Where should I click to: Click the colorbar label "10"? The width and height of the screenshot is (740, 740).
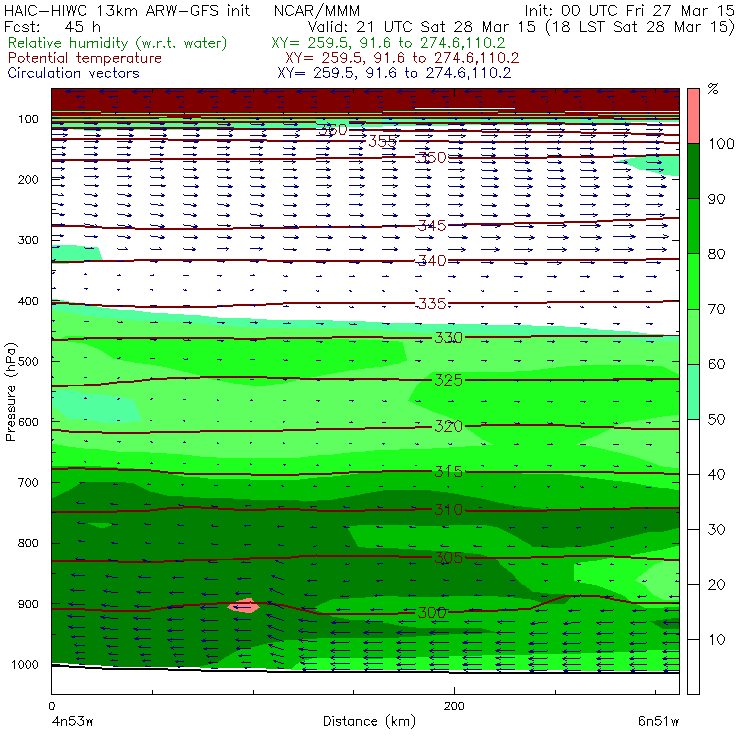[716, 640]
